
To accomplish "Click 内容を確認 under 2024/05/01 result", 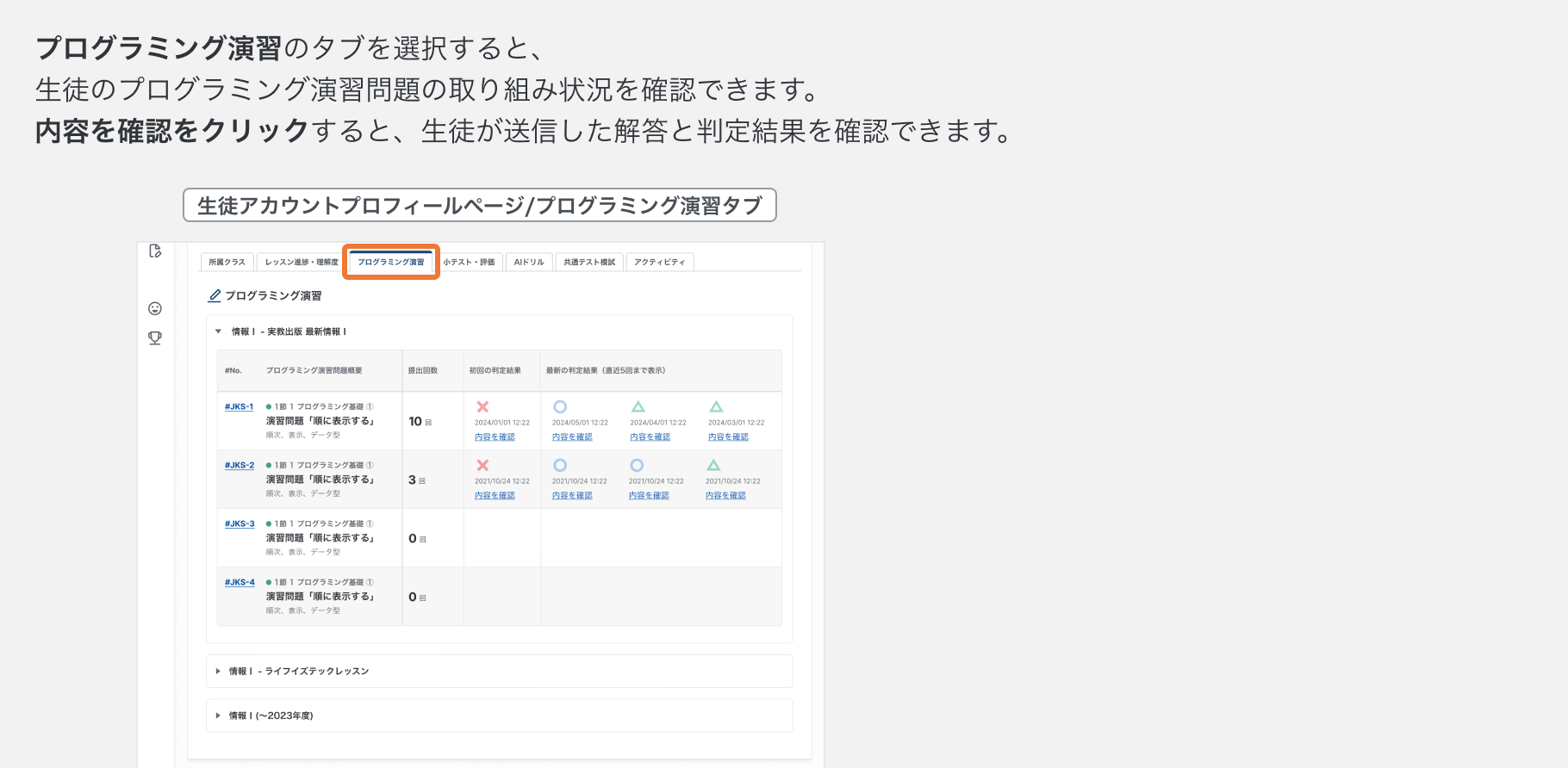I will click(572, 437).
